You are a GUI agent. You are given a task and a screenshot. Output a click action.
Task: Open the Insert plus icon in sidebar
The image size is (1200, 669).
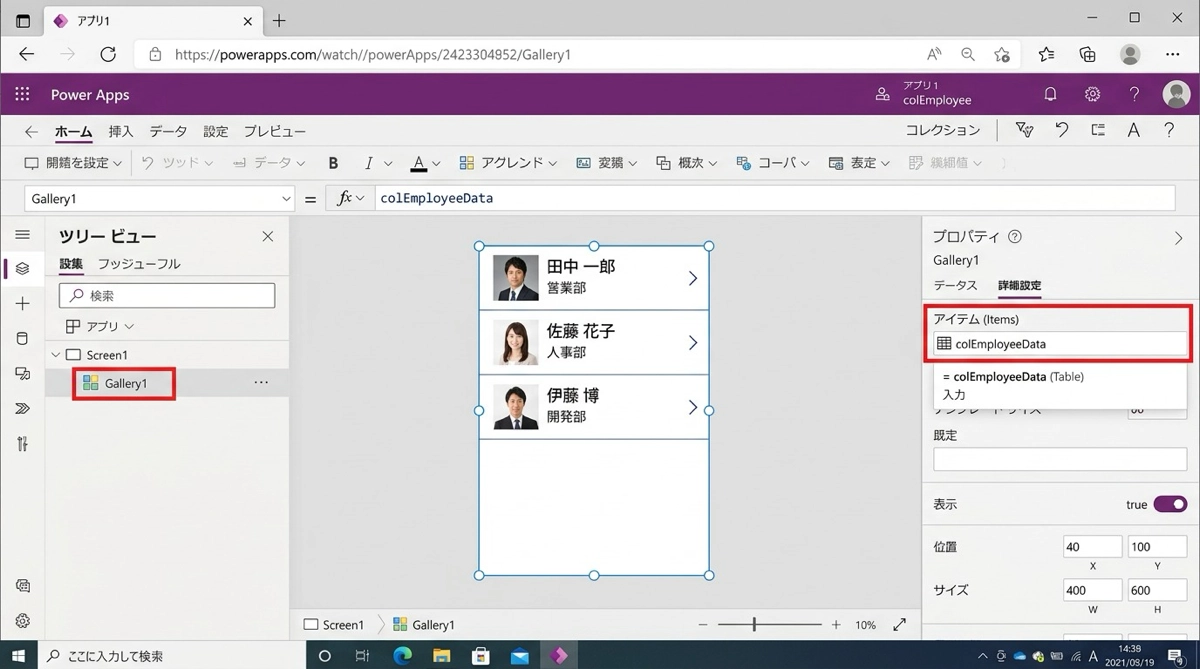point(23,304)
